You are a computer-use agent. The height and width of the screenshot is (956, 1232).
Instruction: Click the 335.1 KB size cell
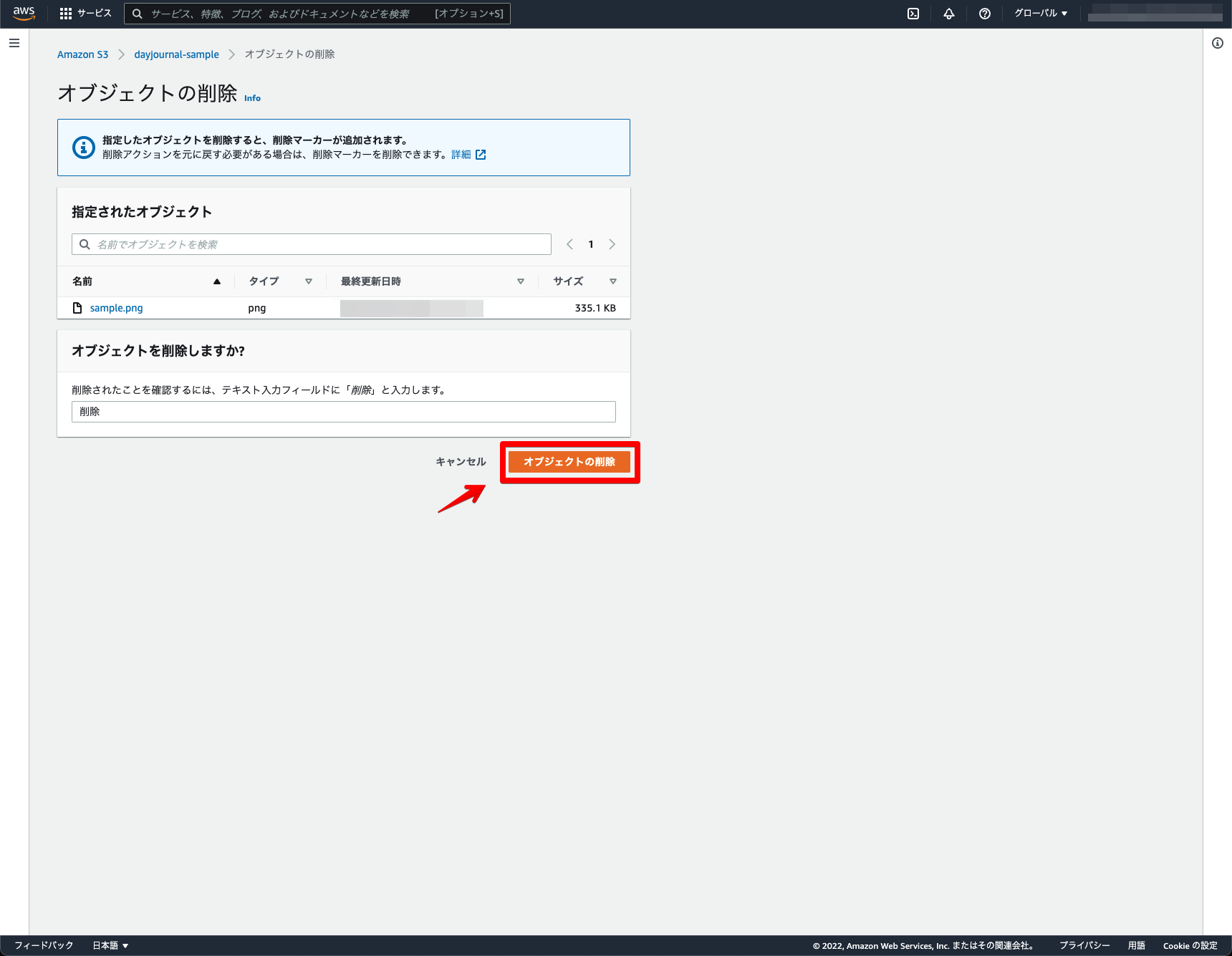click(x=595, y=308)
